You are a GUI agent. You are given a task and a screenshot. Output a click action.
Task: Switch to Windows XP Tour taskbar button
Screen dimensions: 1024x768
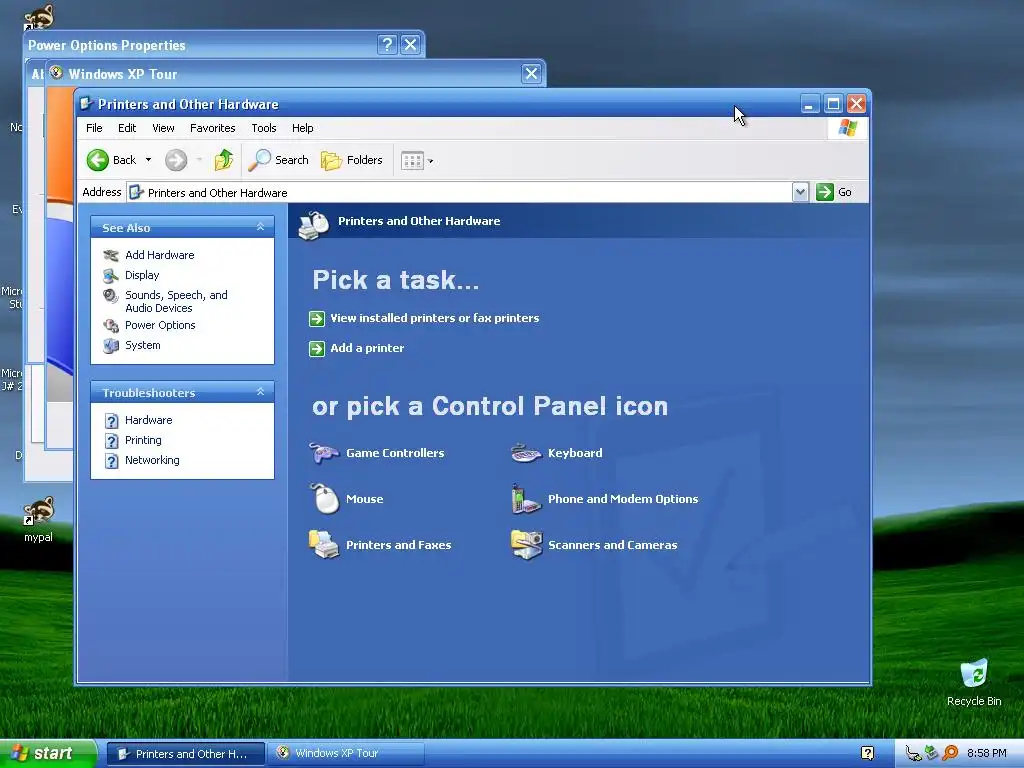point(346,754)
